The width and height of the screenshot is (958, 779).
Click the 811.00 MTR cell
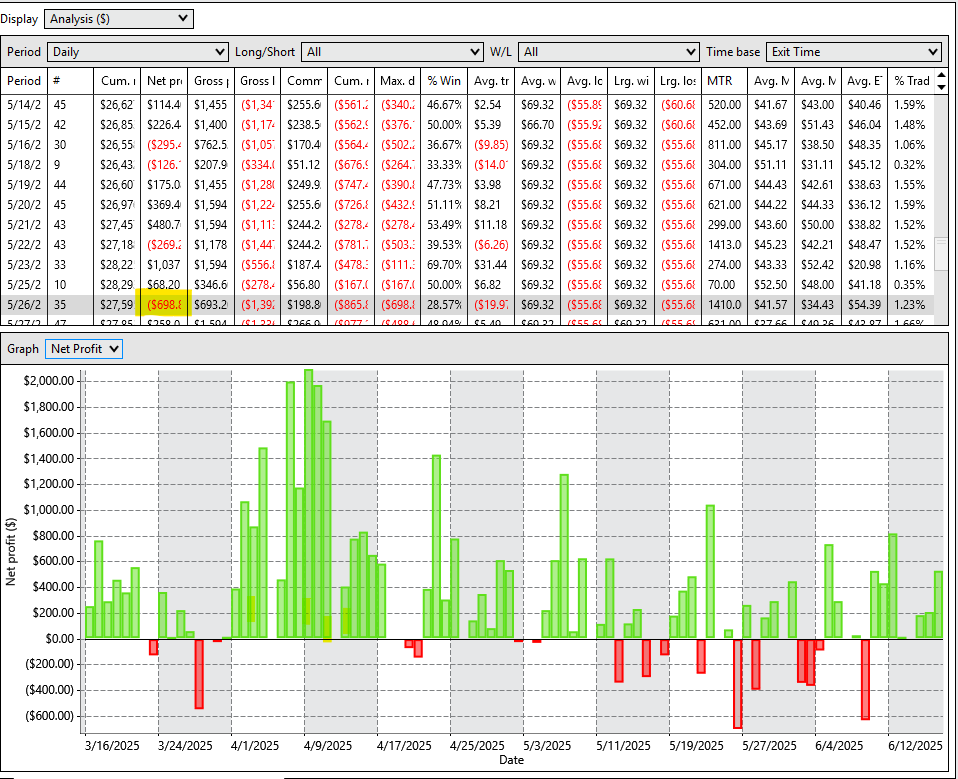(725, 145)
